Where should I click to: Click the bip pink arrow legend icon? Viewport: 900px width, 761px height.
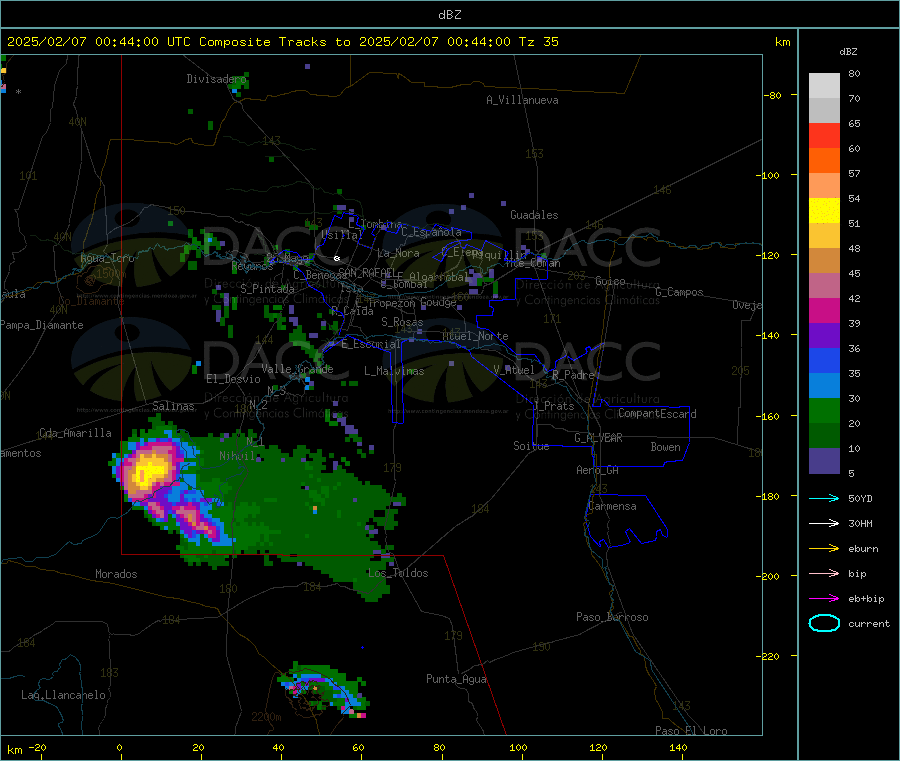(824, 573)
